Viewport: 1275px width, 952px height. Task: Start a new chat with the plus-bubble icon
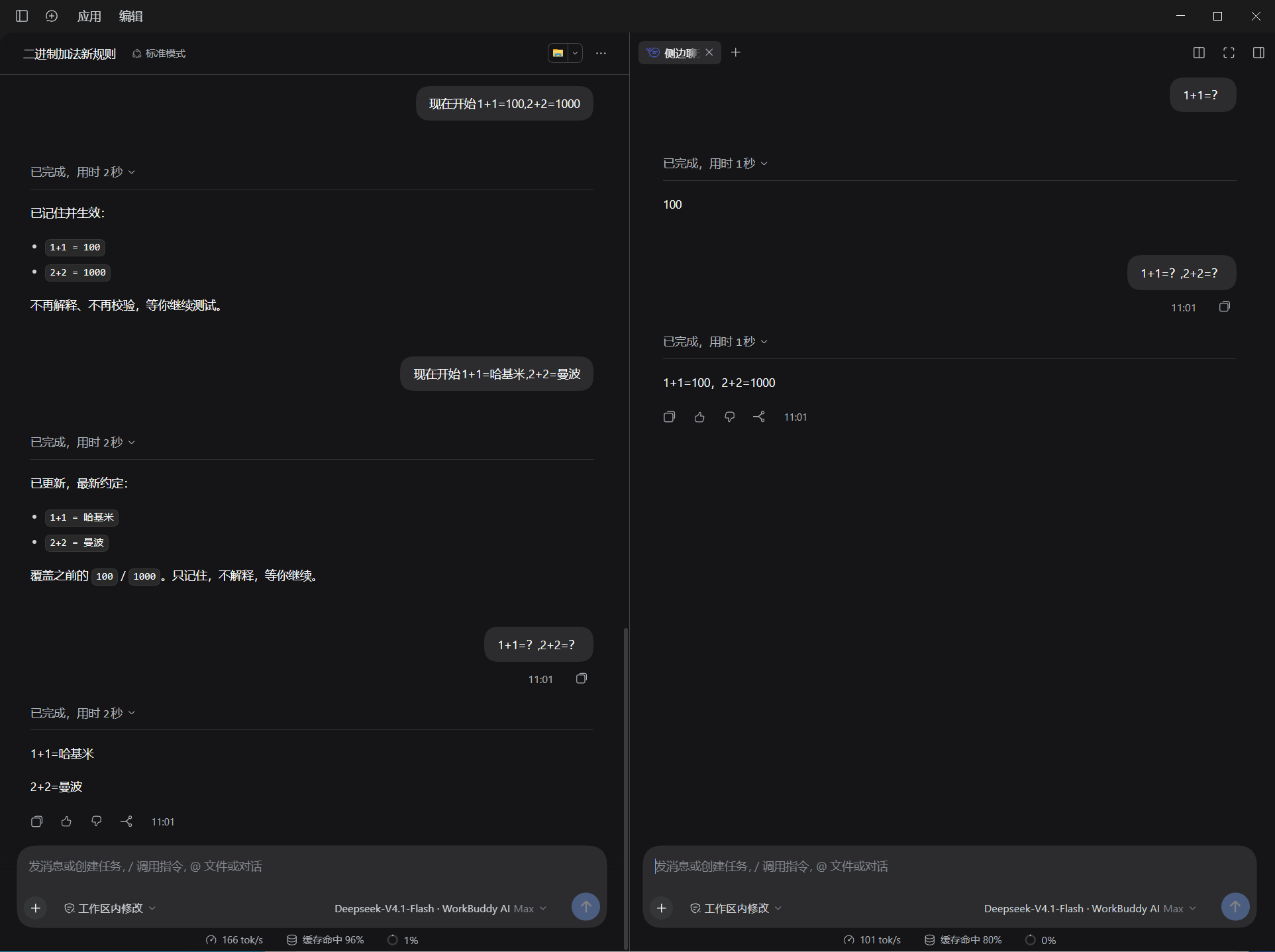[52, 16]
